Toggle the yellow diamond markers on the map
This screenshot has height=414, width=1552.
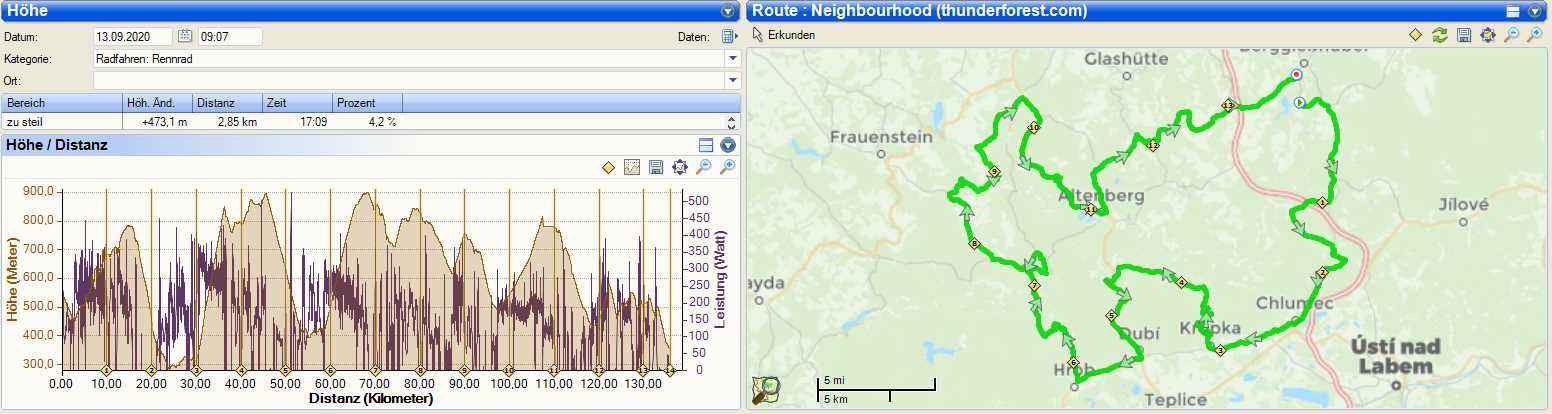coord(1416,35)
